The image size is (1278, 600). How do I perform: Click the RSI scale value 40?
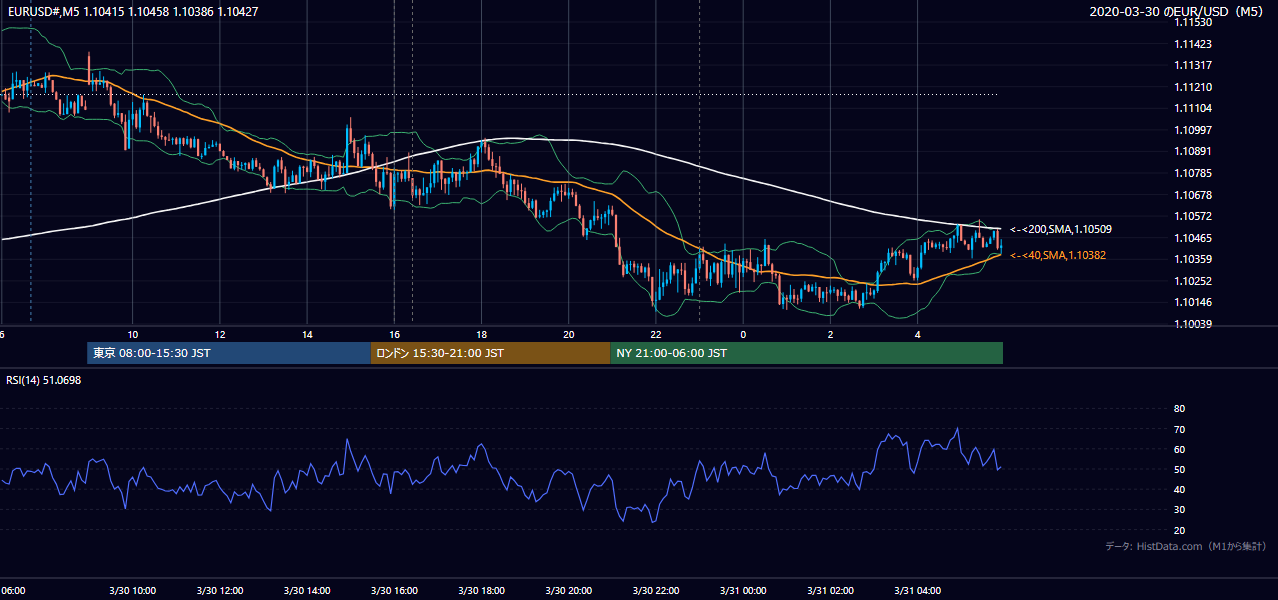[1179, 490]
